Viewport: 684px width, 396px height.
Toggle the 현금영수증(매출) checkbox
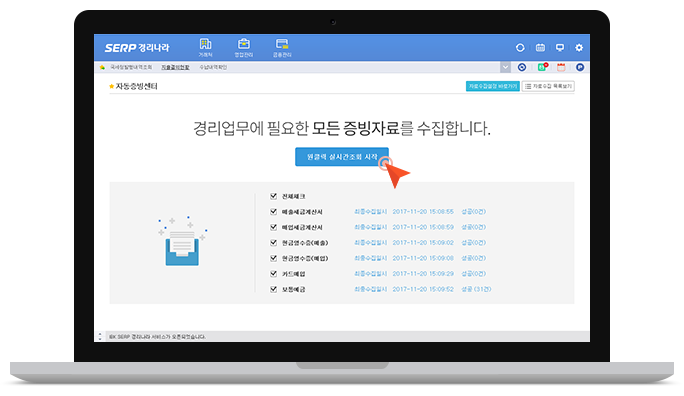tap(274, 242)
